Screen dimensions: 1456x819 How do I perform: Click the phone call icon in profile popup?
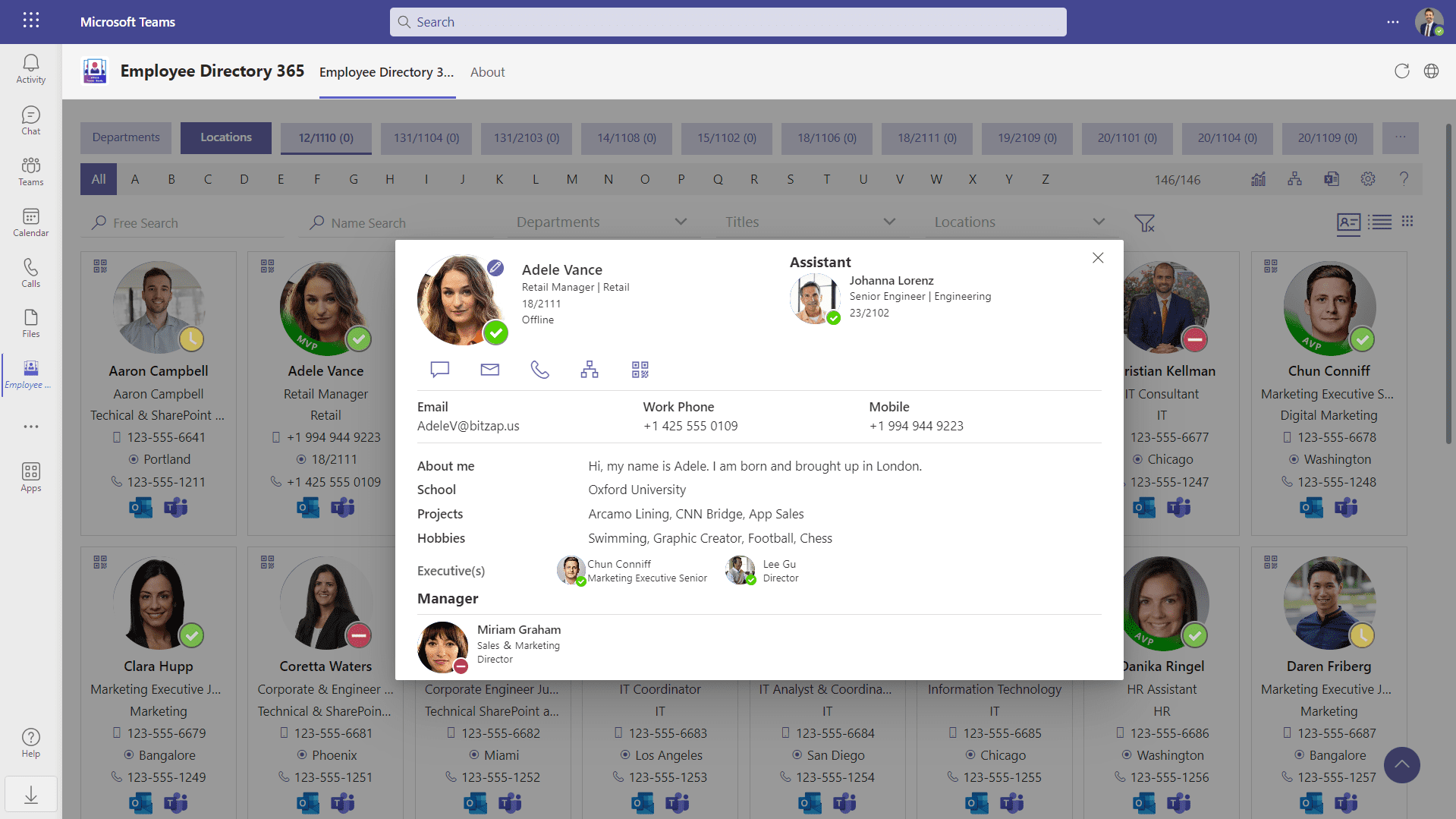539,370
